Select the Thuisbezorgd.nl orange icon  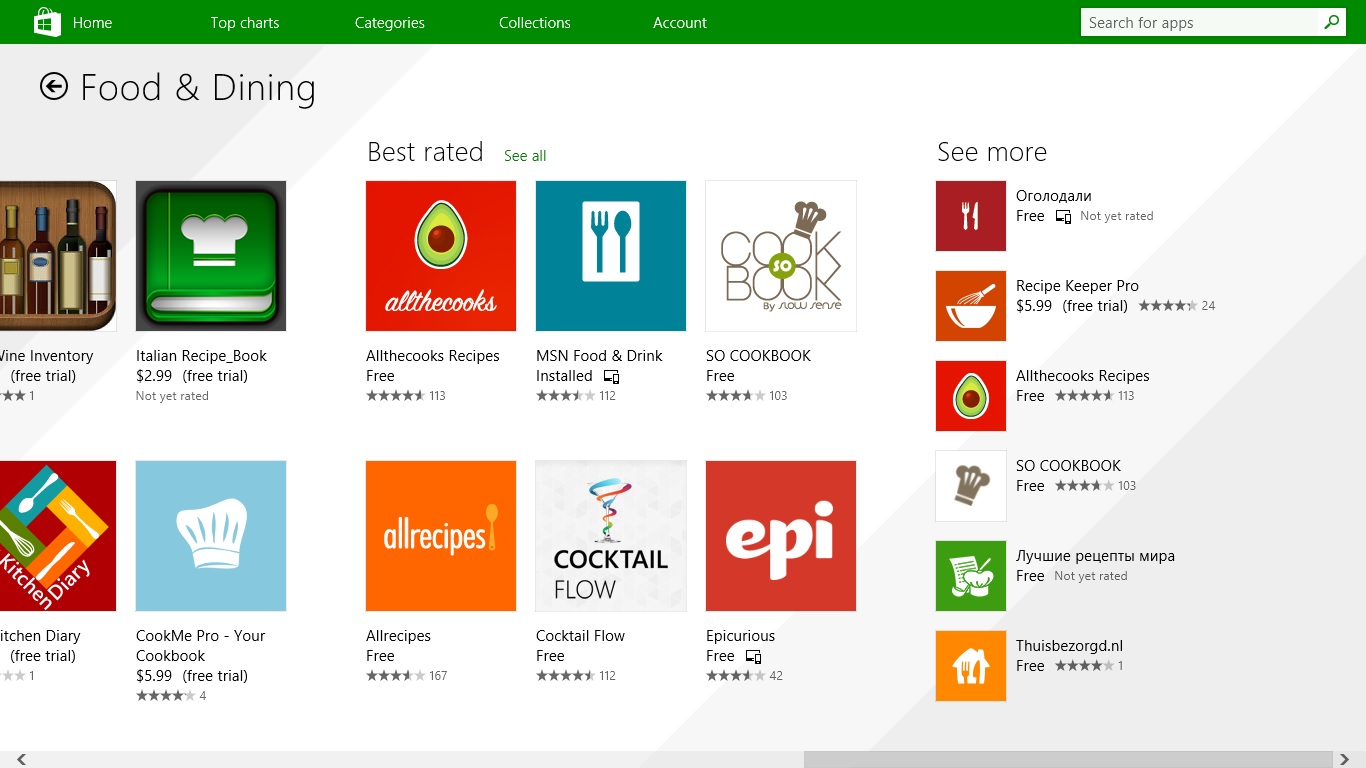971,666
